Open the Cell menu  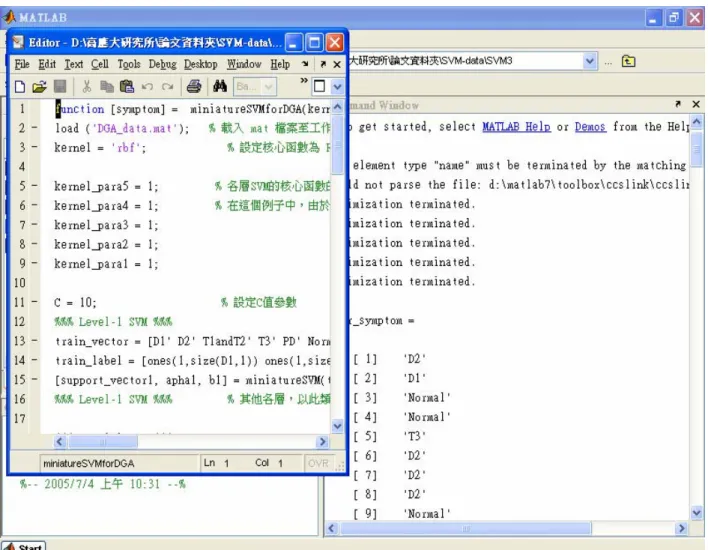point(100,65)
